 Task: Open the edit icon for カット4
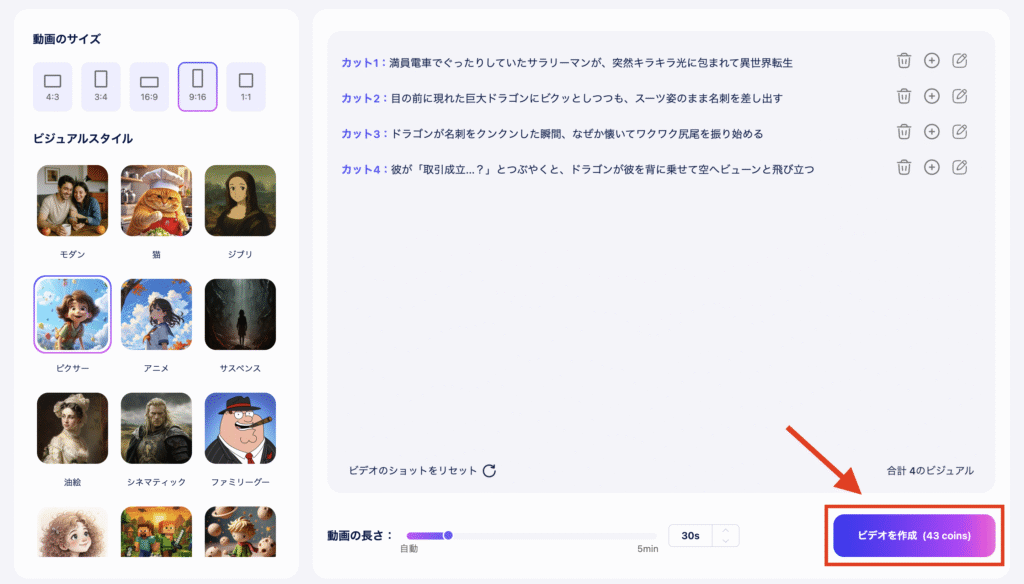(x=959, y=168)
